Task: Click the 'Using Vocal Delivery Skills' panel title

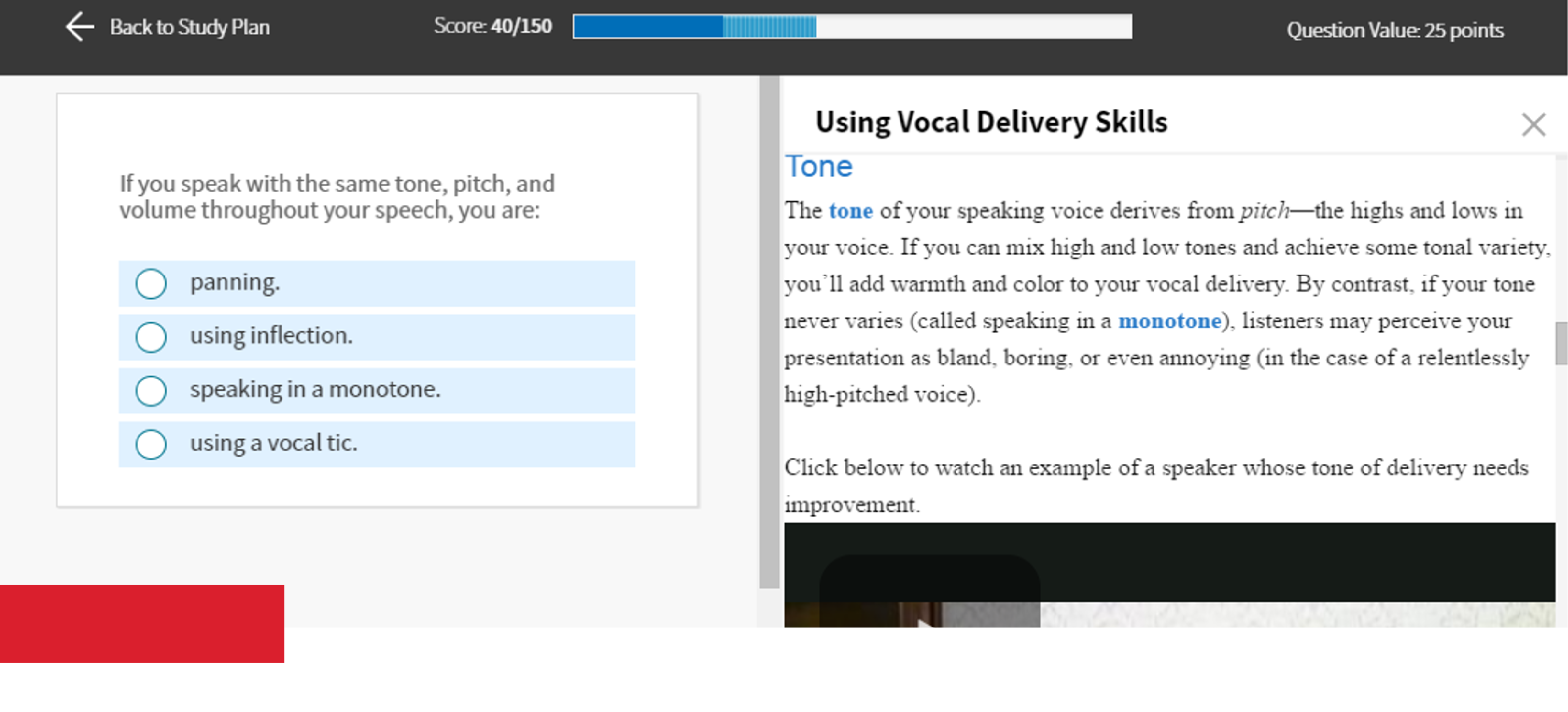Action: coord(991,122)
